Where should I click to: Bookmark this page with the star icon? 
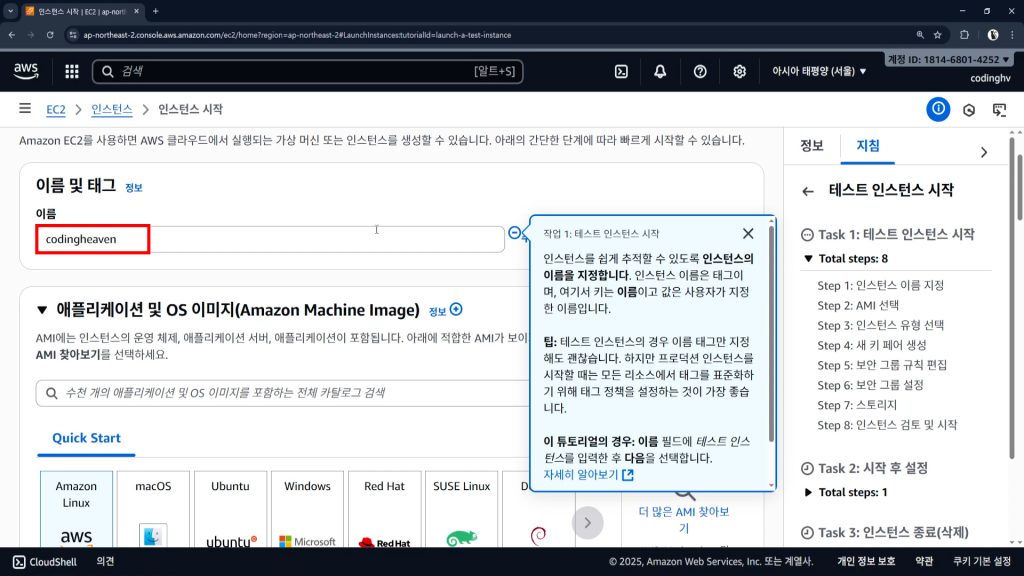937,35
